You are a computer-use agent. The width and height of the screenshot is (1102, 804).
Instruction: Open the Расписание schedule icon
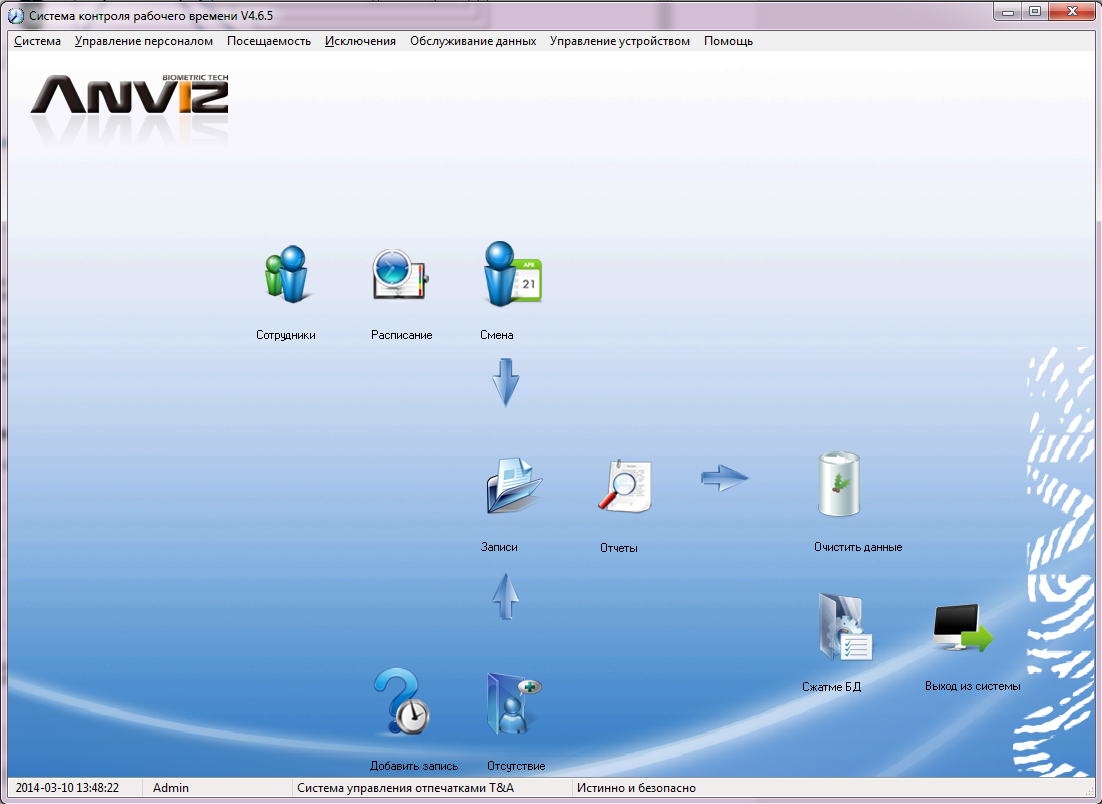400,275
